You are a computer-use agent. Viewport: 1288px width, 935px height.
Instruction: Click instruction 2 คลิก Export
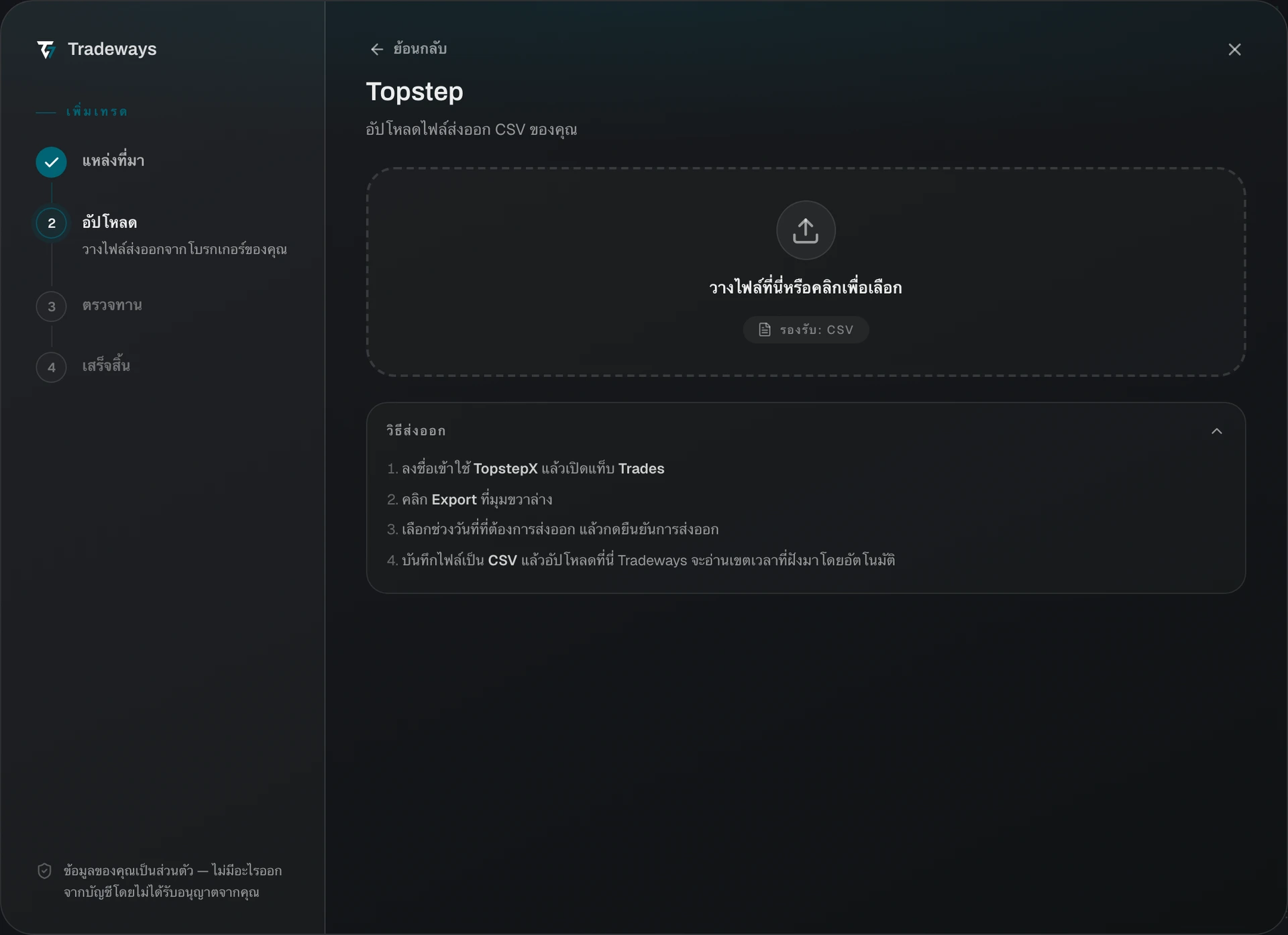point(470,500)
